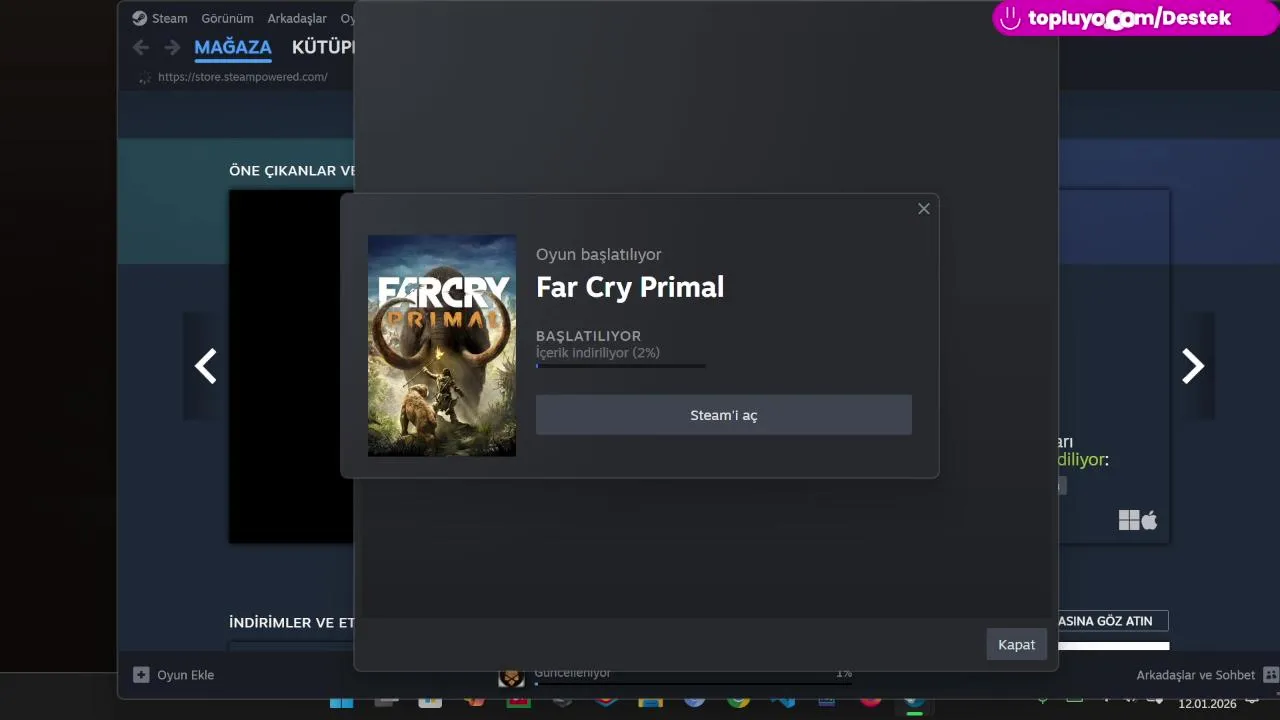
Task: Open the Steam menu
Action: (160, 18)
